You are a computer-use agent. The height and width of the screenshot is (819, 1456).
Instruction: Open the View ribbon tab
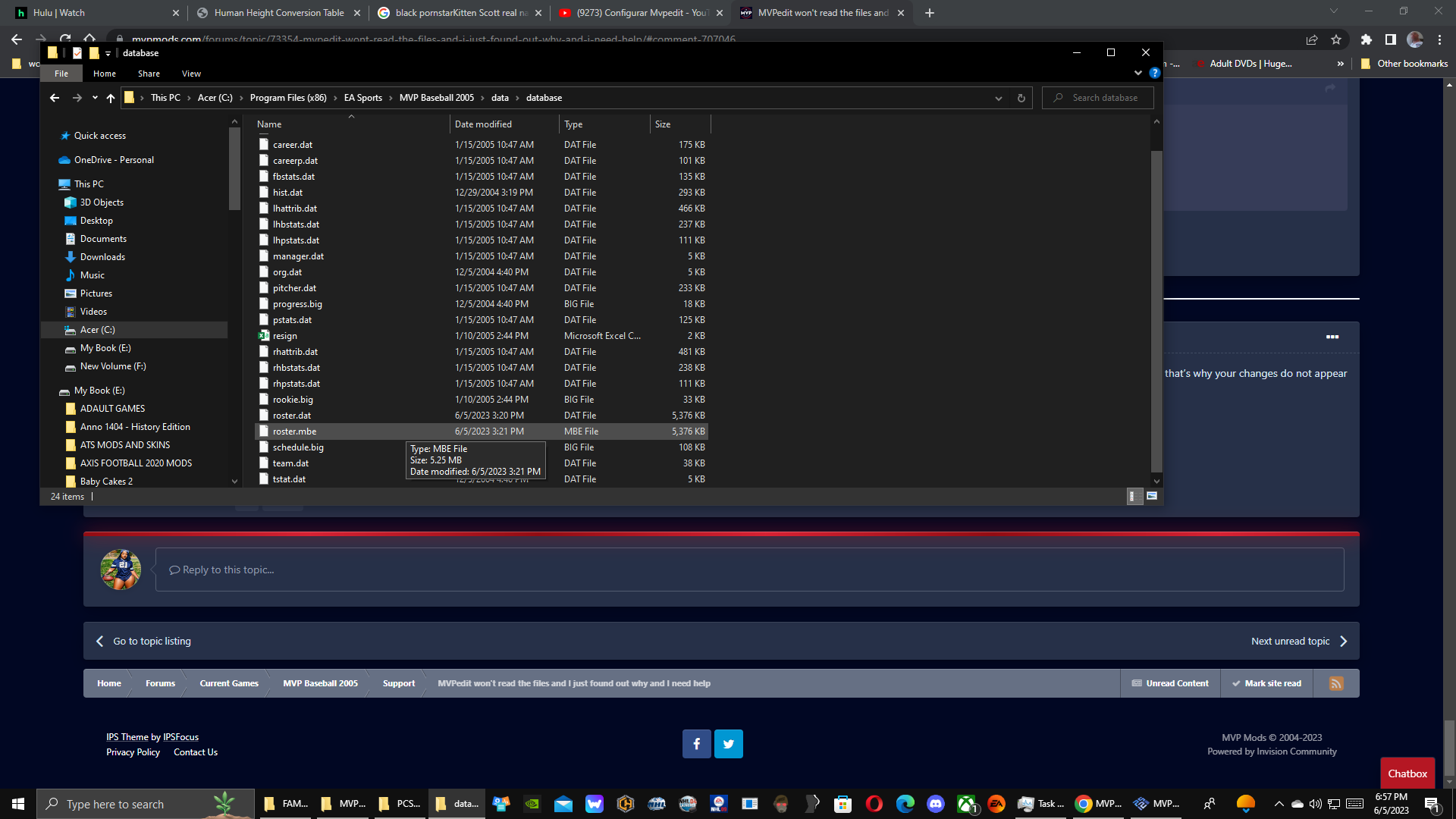191,74
